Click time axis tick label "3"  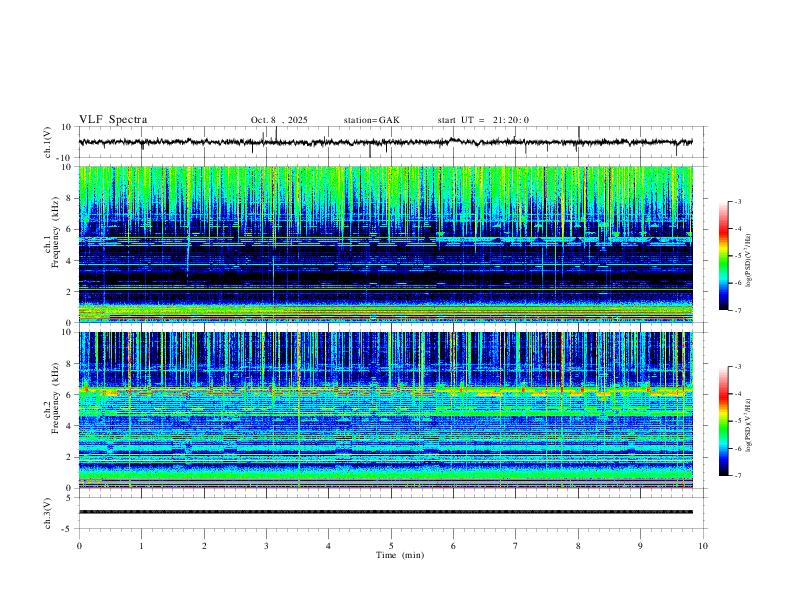[266, 546]
